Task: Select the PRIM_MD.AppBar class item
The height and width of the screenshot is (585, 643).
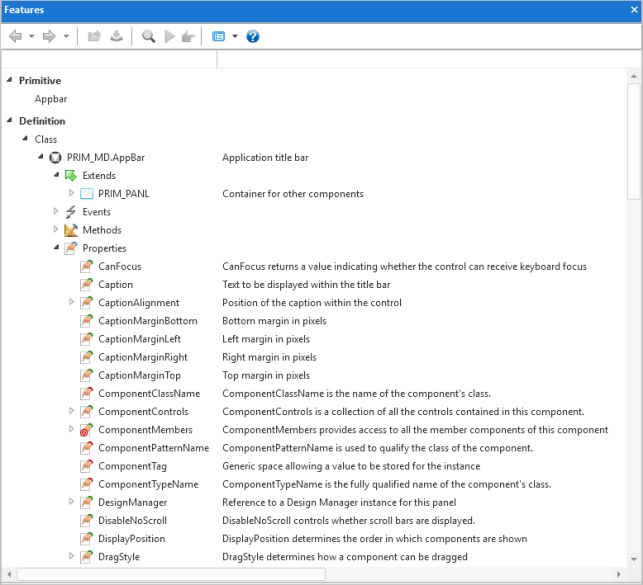Action: (x=106, y=157)
